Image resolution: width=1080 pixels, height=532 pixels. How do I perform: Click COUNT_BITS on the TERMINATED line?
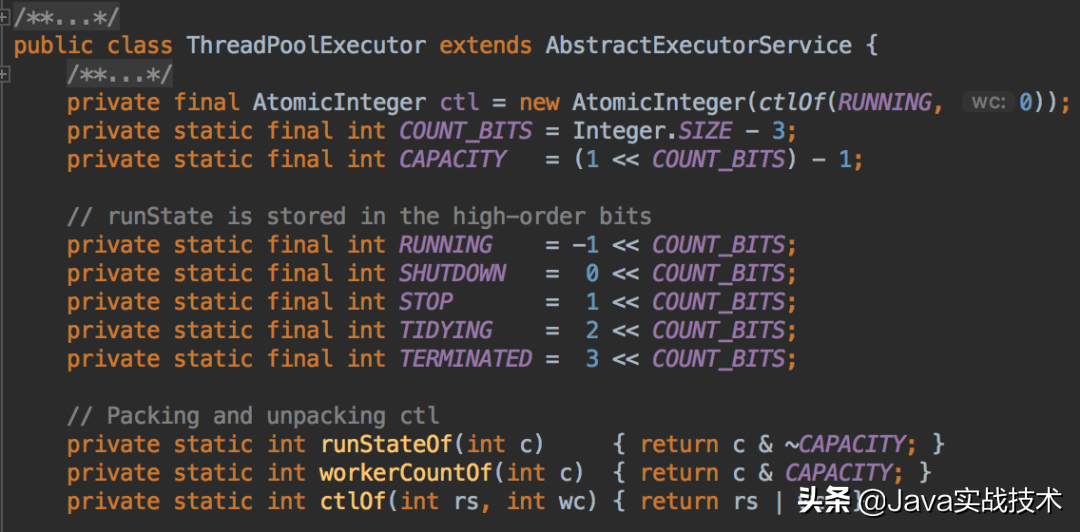(718, 359)
